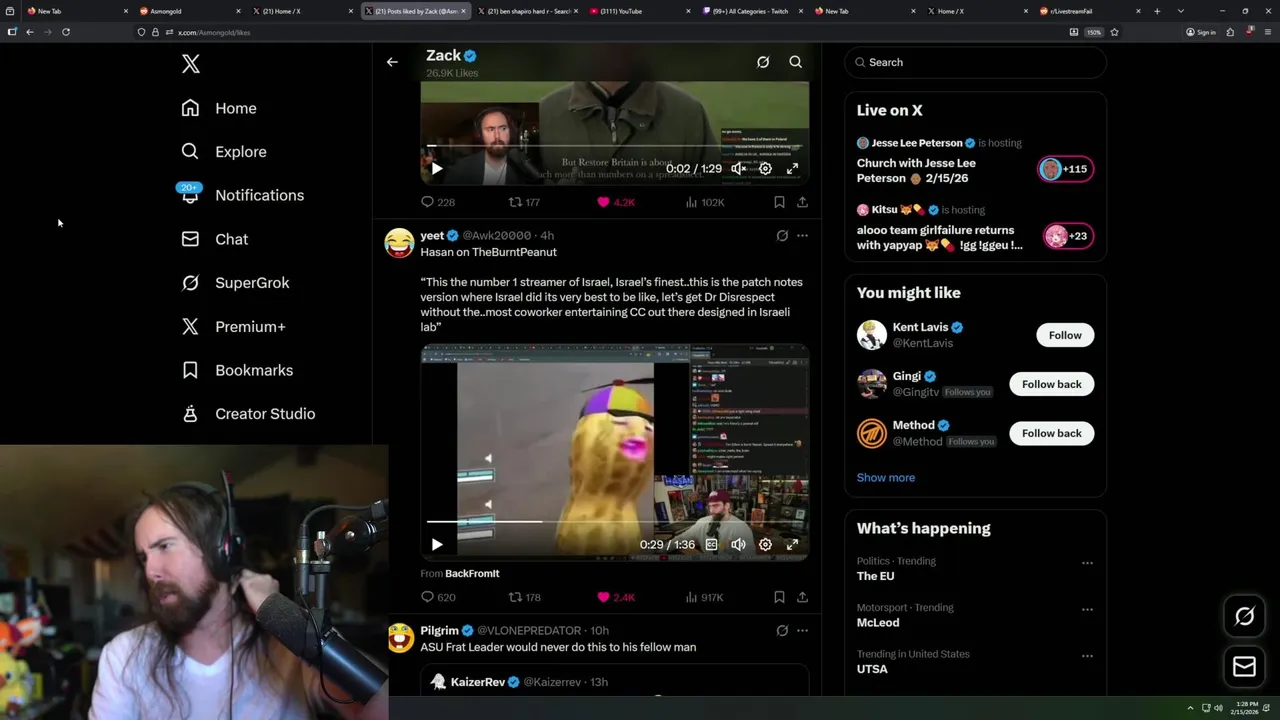The width and height of the screenshot is (1280, 720).
Task: Bookmark the post with 4.2K likes
Action: click(x=779, y=202)
